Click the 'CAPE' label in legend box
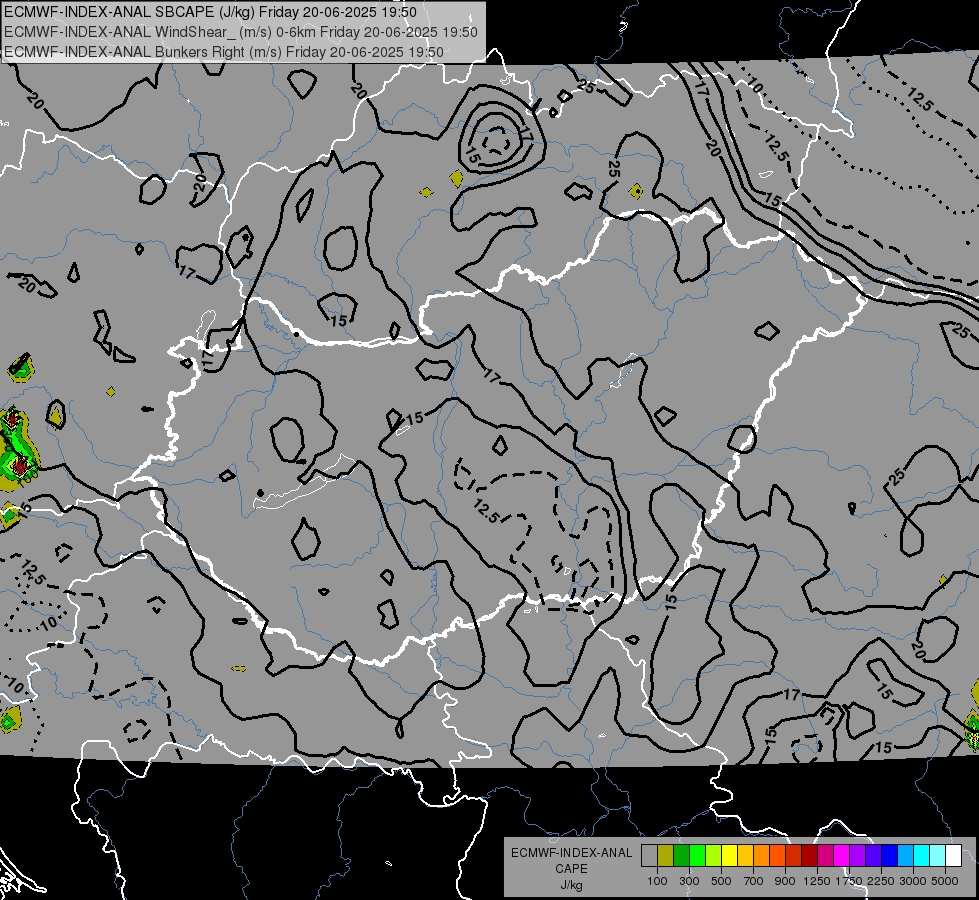 point(571,869)
